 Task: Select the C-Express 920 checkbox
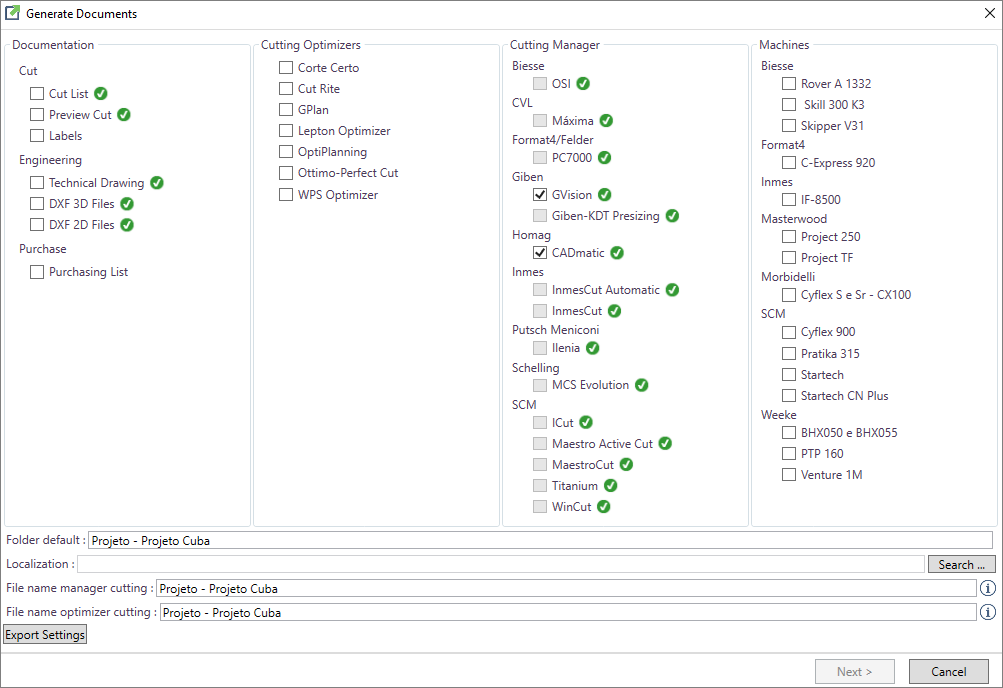click(789, 163)
